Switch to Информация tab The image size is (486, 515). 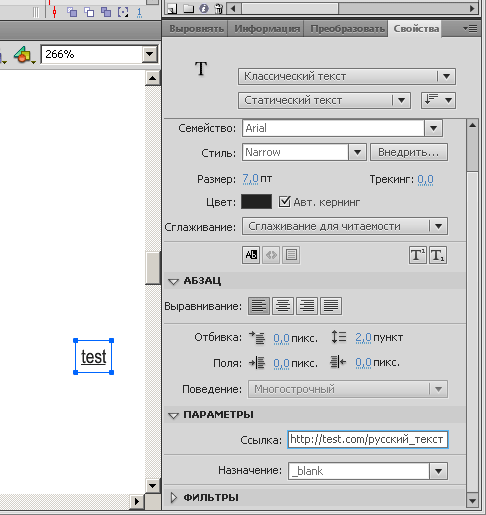click(x=267, y=29)
